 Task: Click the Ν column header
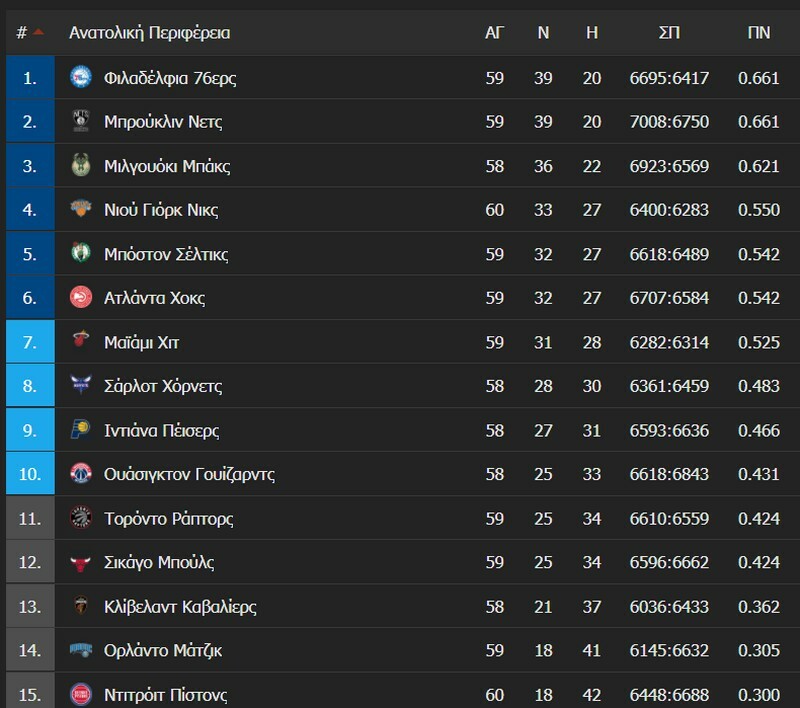coord(542,32)
